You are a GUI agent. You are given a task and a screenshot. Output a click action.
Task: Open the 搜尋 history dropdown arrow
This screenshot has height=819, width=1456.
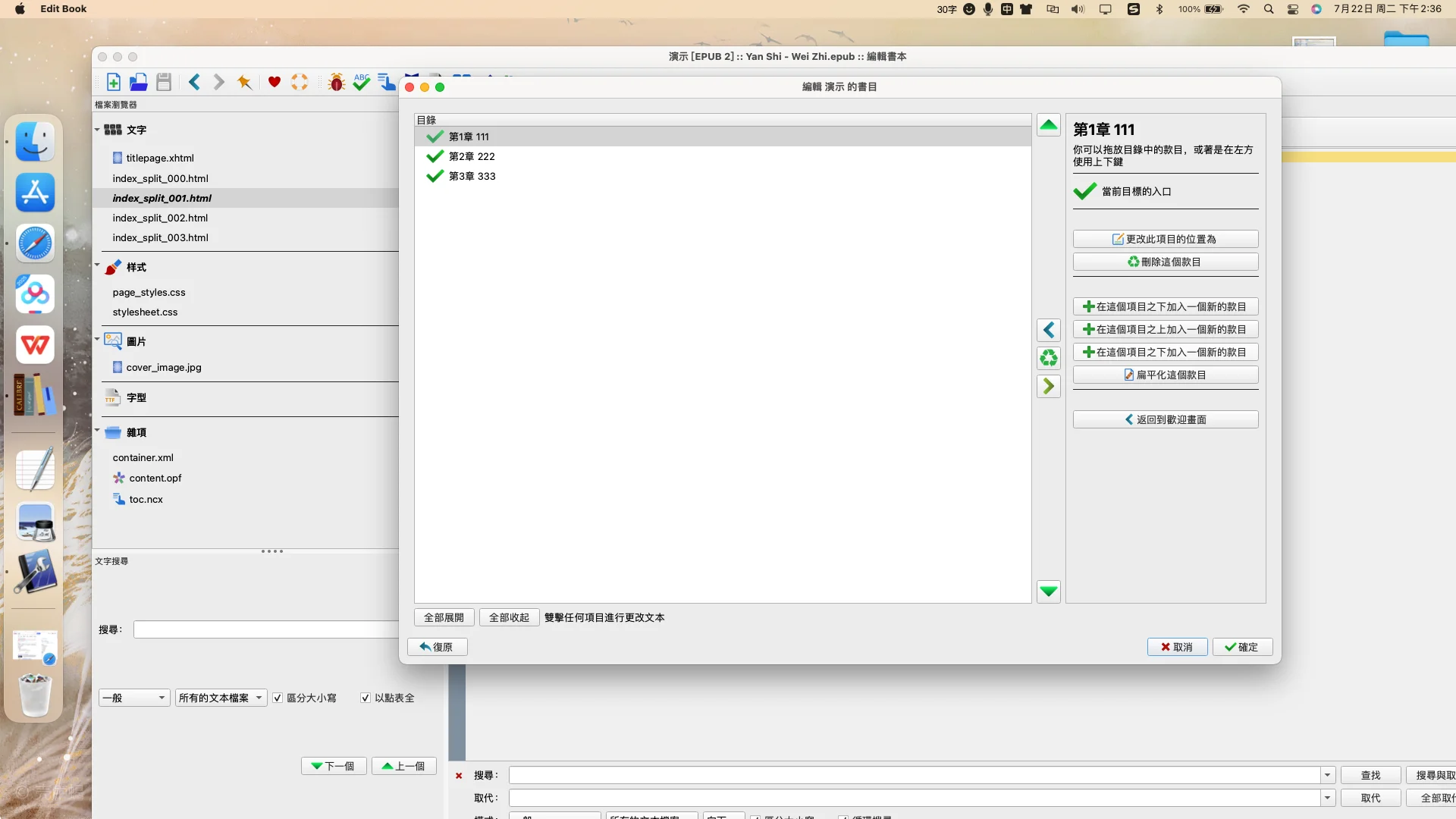tap(1328, 775)
